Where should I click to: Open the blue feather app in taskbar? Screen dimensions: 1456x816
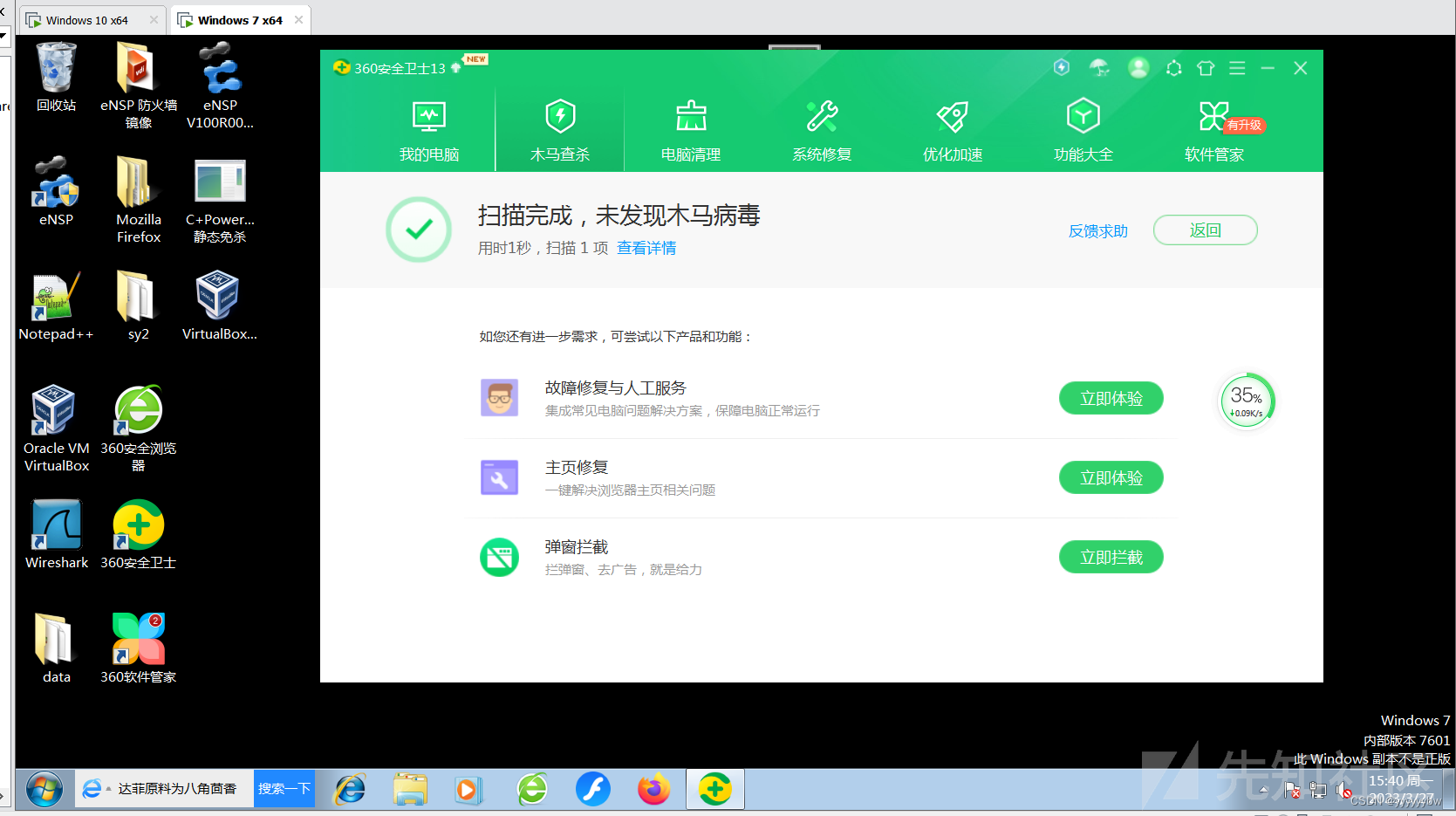(593, 790)
